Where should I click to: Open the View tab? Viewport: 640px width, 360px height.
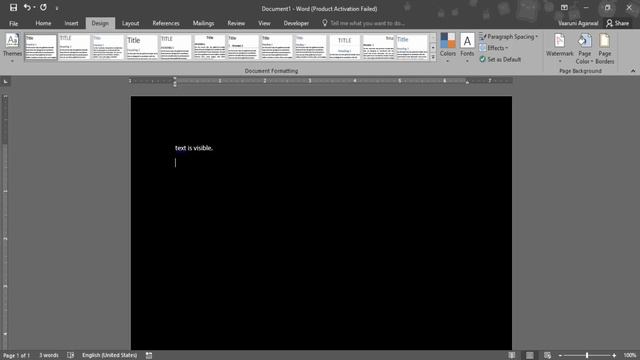coord(264,23)
